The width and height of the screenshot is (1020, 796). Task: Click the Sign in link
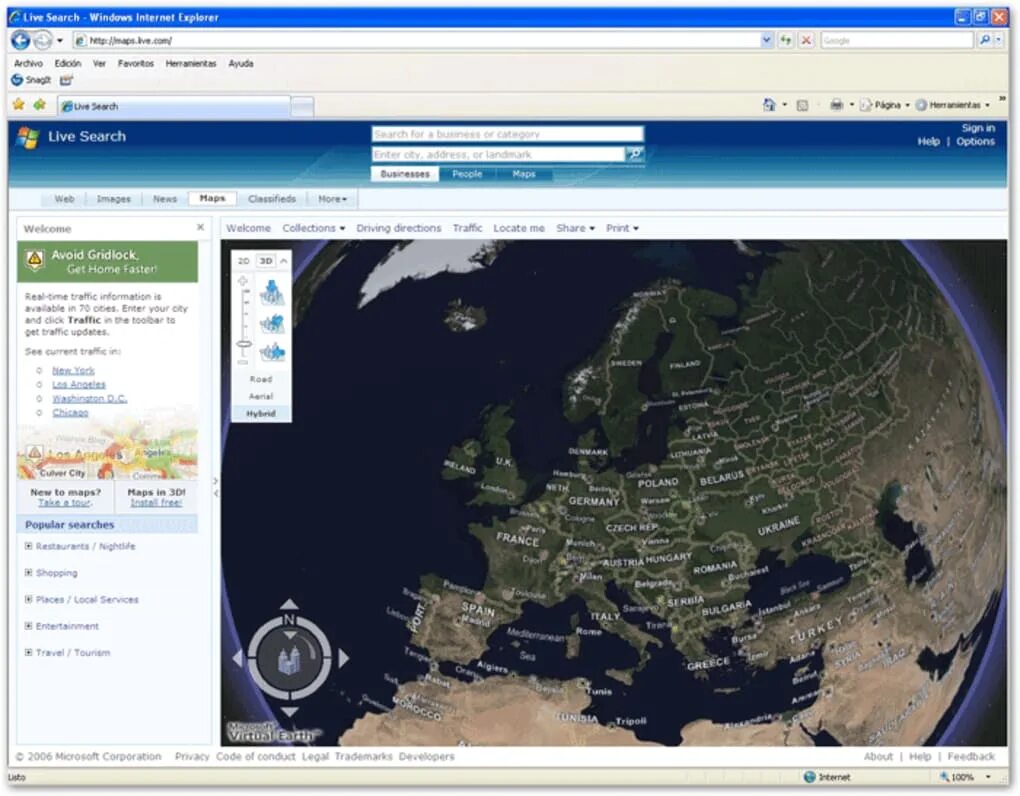click(978, 128)
